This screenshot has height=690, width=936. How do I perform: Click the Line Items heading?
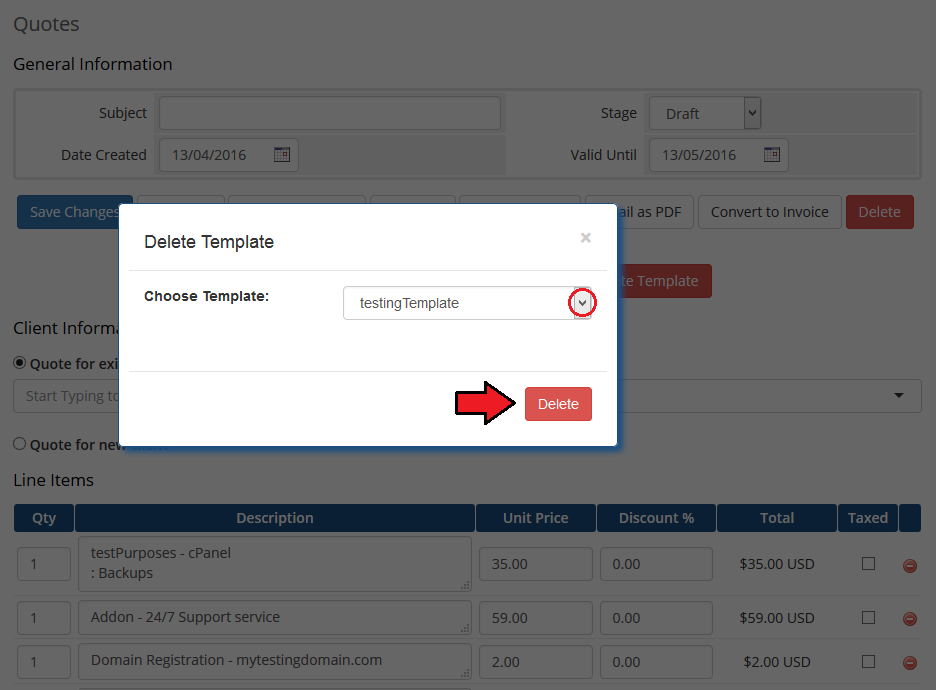click(54, 480)
